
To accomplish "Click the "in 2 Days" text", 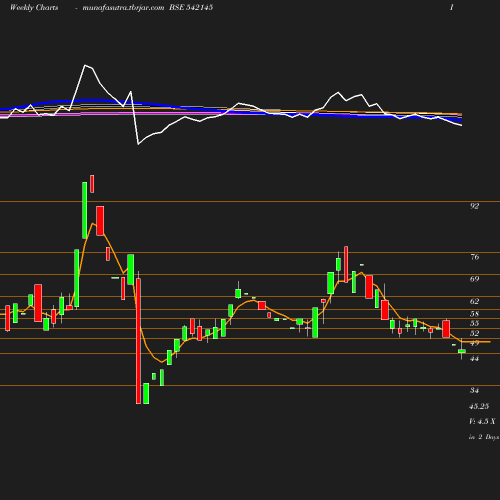I will tap(484, 437).
